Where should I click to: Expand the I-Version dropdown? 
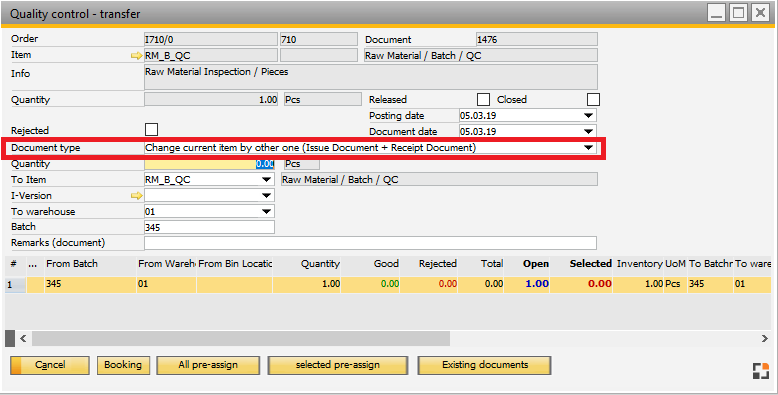tap(266, 196)
